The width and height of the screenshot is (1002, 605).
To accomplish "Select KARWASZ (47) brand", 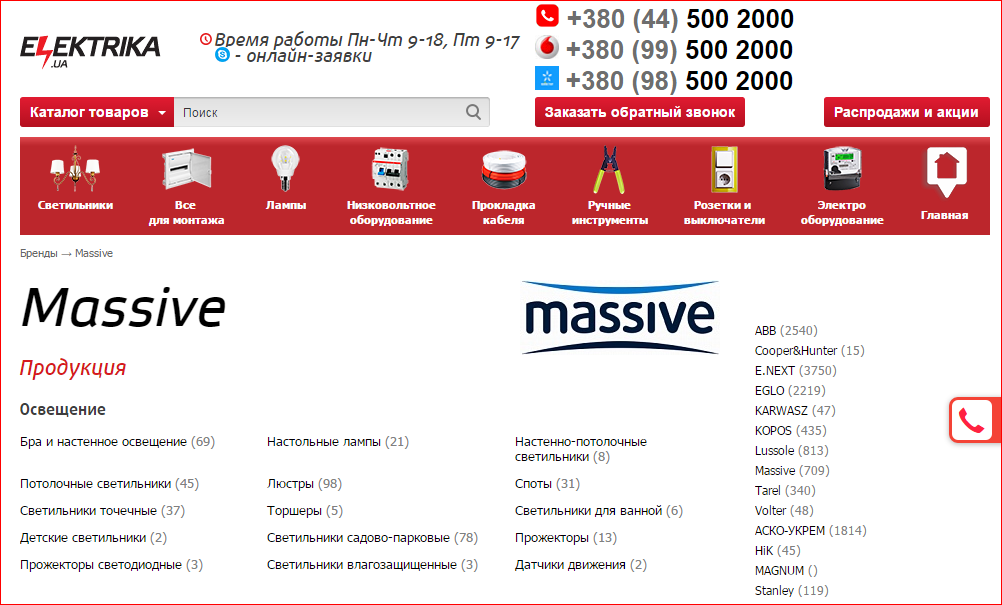I will 795,411.
